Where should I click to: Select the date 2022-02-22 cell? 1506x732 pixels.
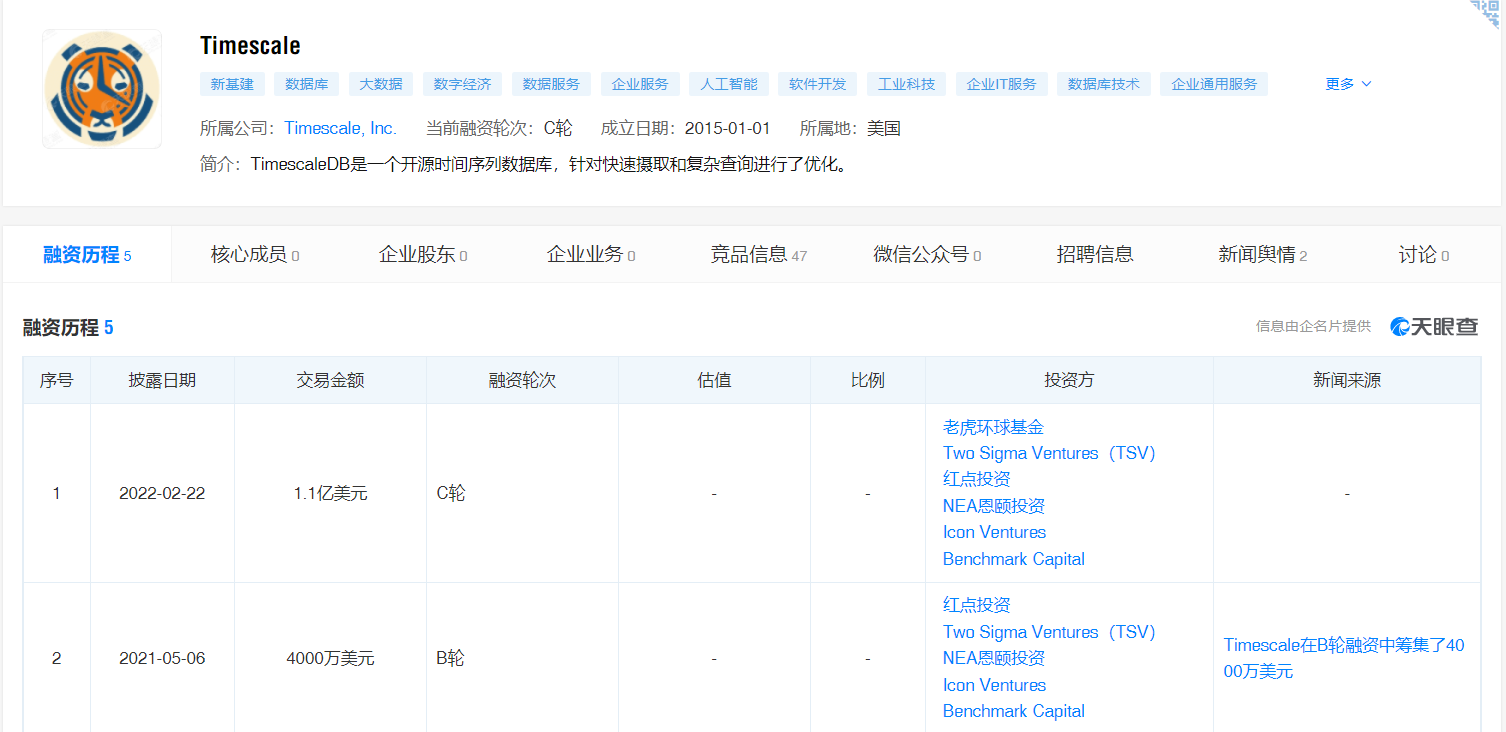pos(162,493)
